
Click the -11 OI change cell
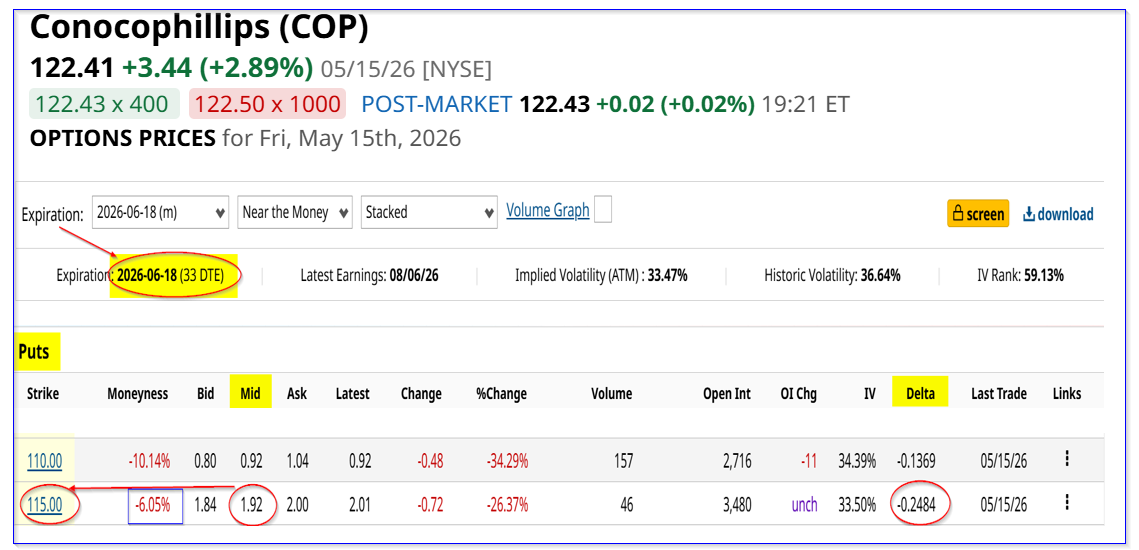coord(808,461)
